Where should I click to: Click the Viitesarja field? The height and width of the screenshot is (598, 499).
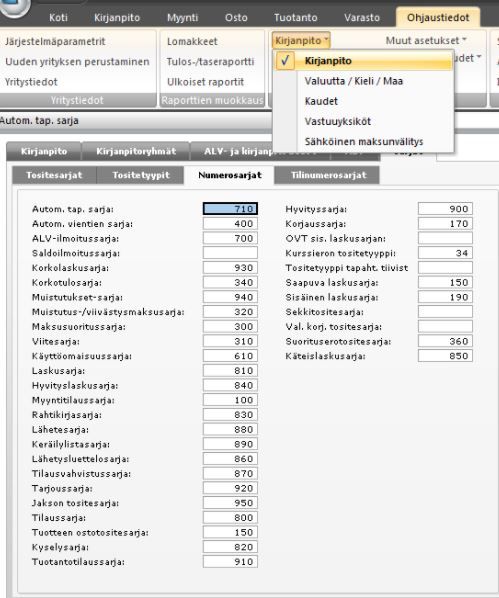tap(230, 341)
